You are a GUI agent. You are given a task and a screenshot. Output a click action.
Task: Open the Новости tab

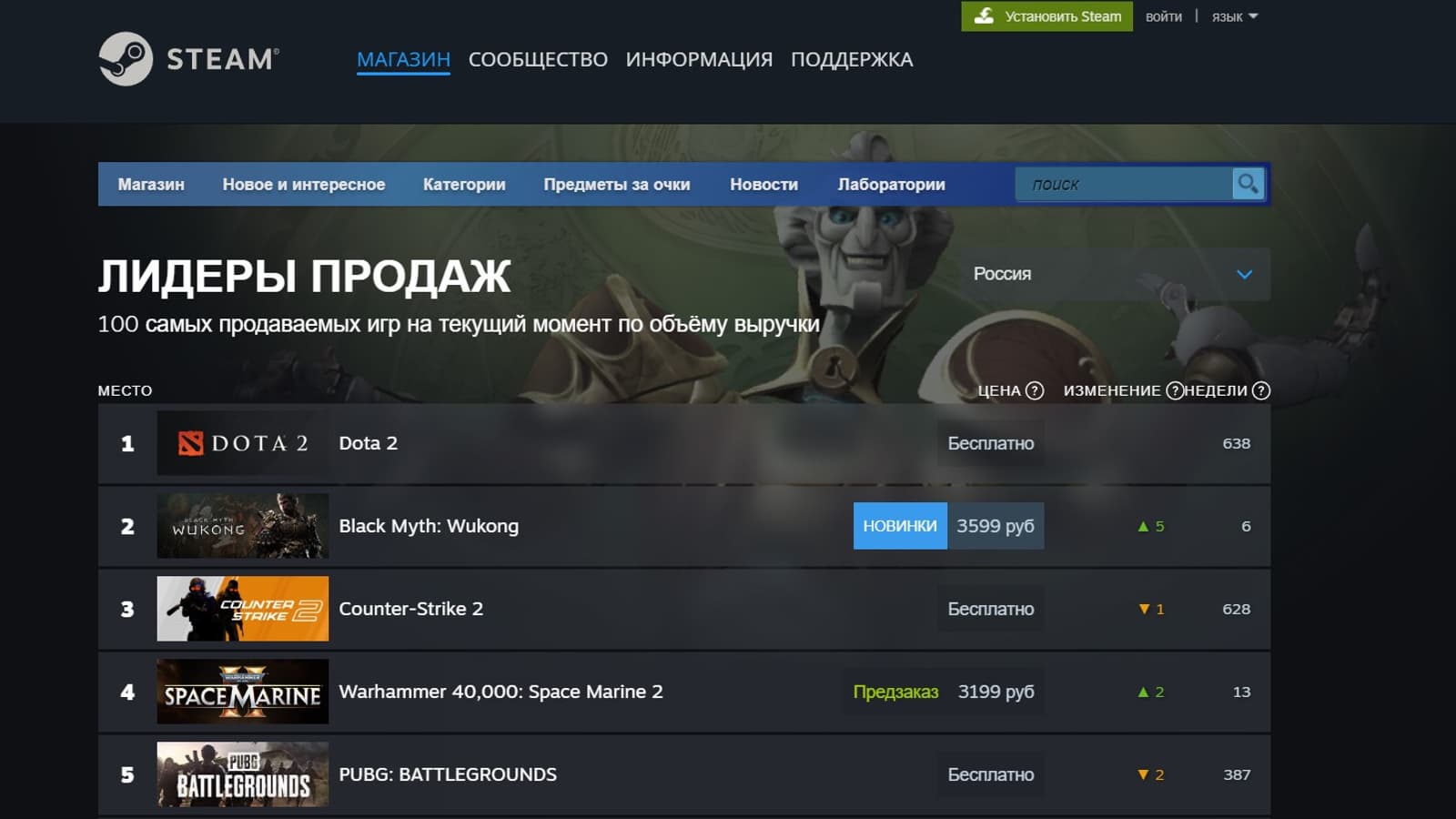point(763,184)
